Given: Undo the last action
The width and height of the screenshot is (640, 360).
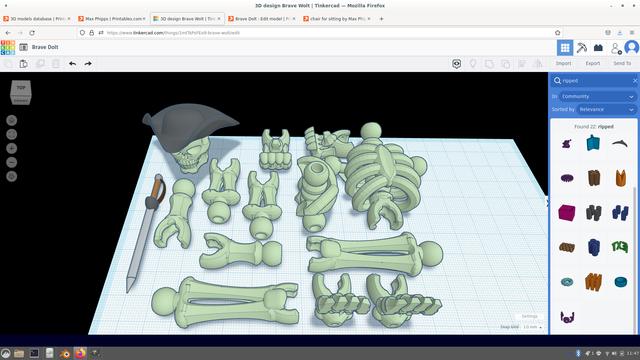Looking at the screenshot, I should point(73,64).
